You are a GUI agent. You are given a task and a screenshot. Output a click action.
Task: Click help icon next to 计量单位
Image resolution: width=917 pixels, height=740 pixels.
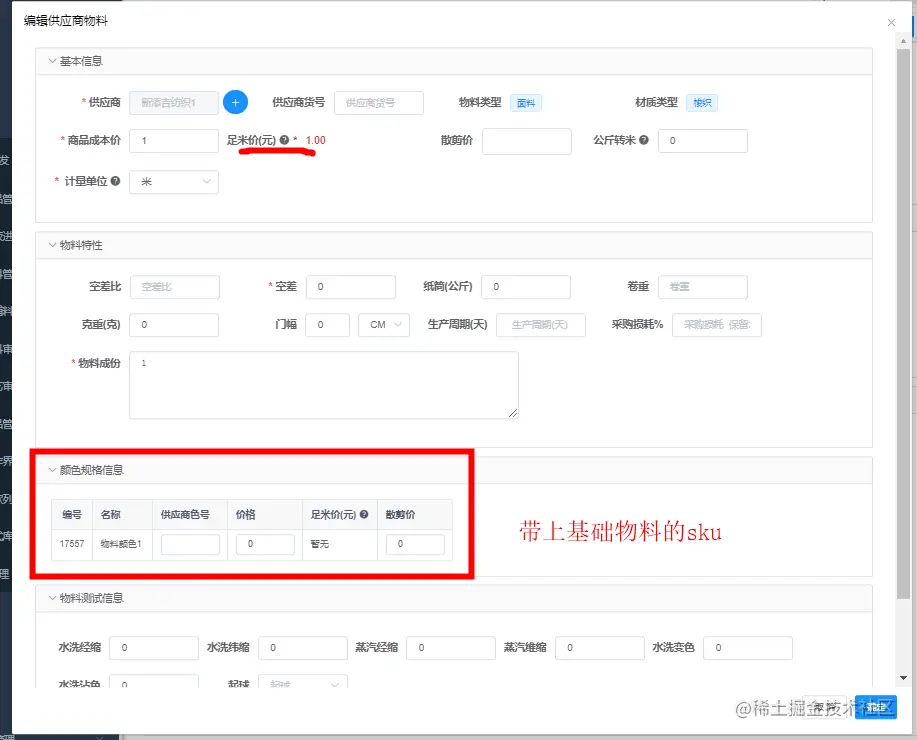click(115, 181)
